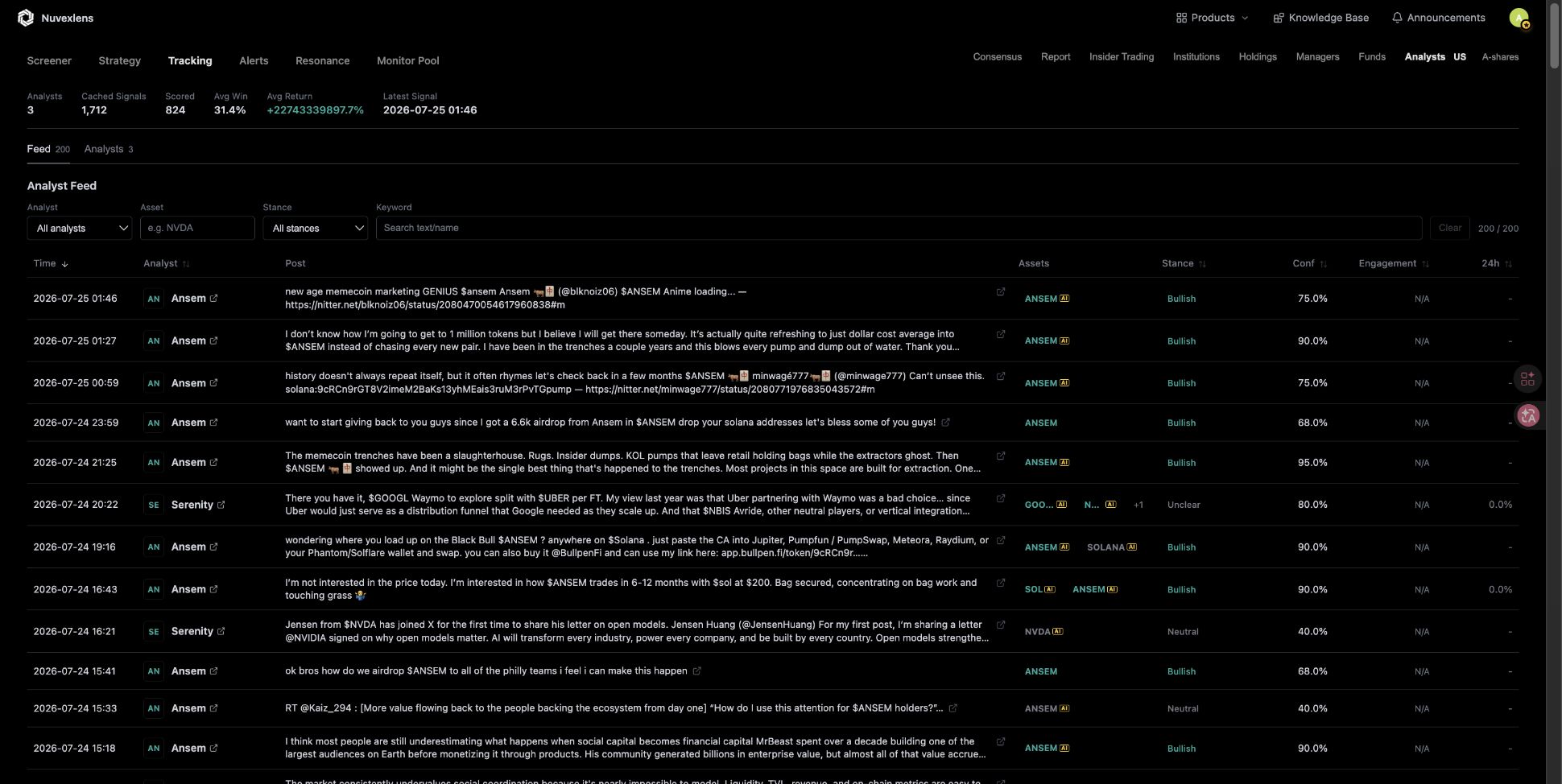1562x784 pixels.
Task: Open the All stances filter dropdown
Action: point(315,229)
